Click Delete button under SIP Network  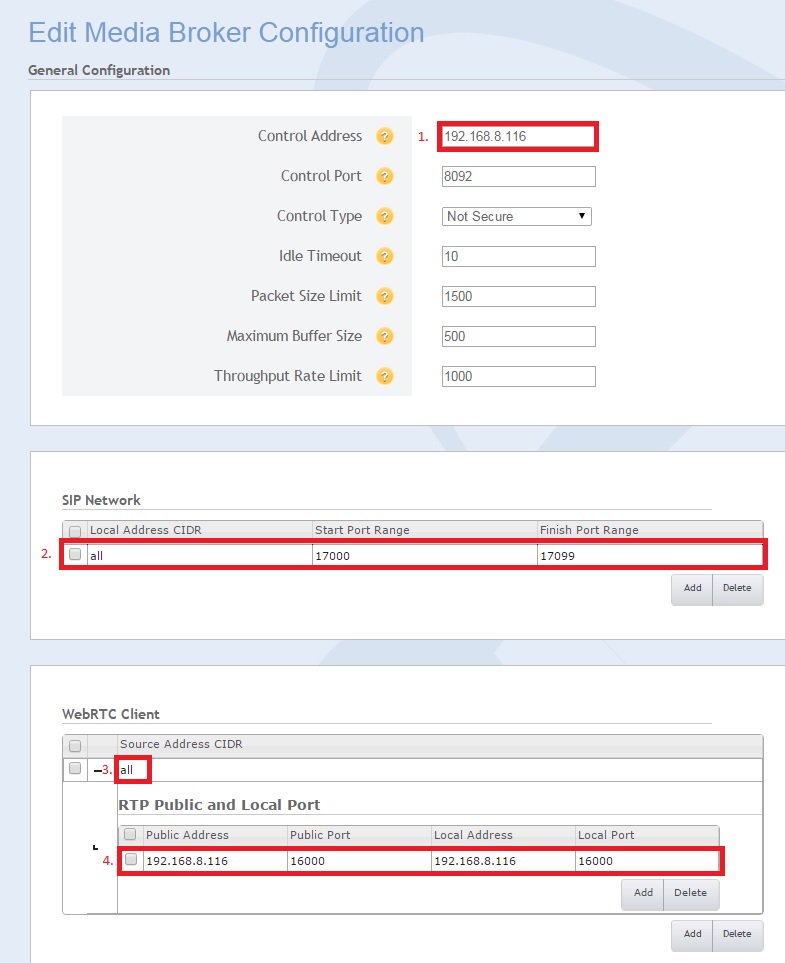[737, 588]
